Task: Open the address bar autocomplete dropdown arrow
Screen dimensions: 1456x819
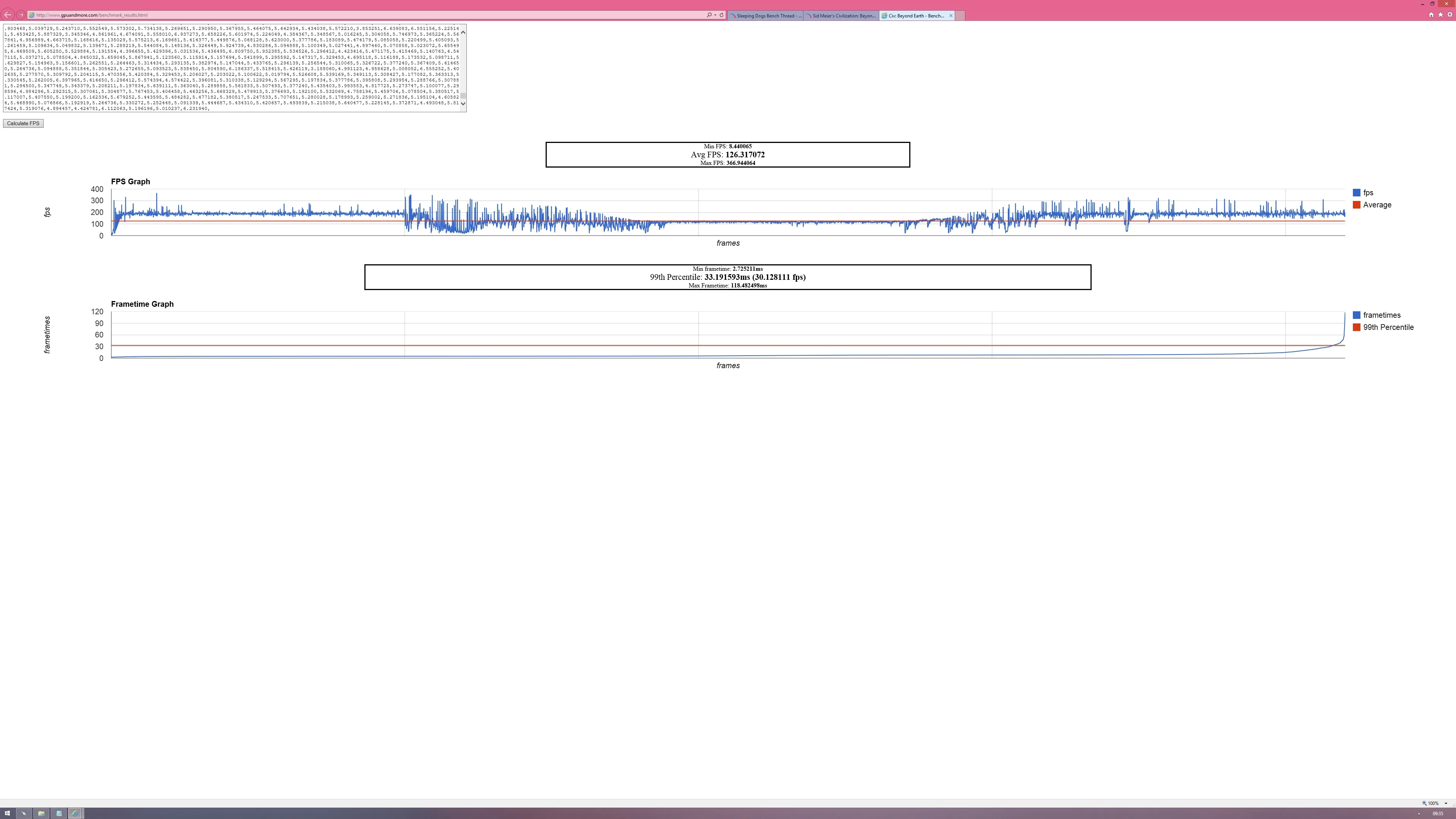Action: 715,15
